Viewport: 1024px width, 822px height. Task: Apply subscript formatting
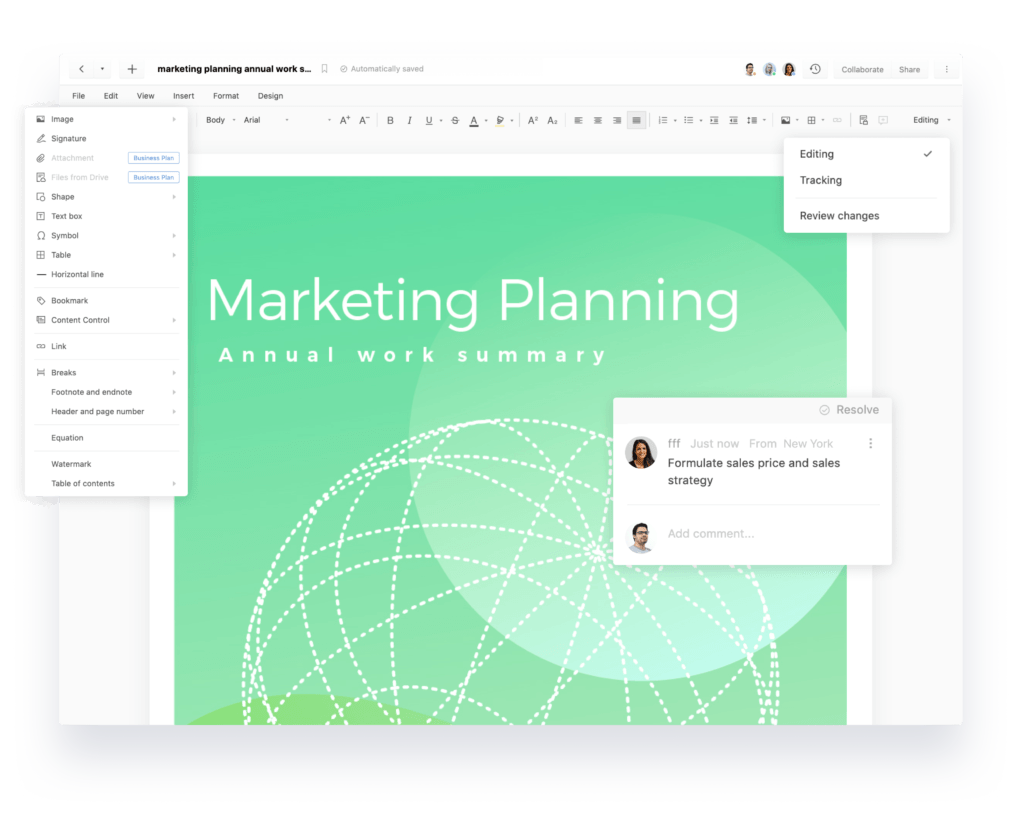point(552,120)
